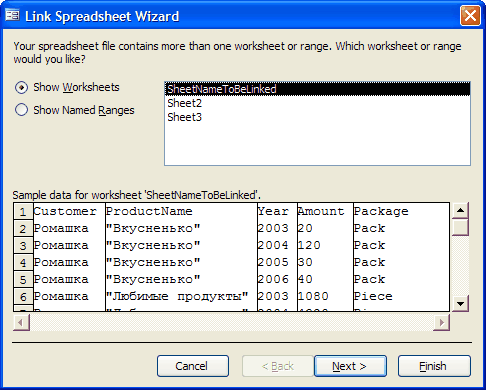Select row header 1 in sample data

coord(23,211)
